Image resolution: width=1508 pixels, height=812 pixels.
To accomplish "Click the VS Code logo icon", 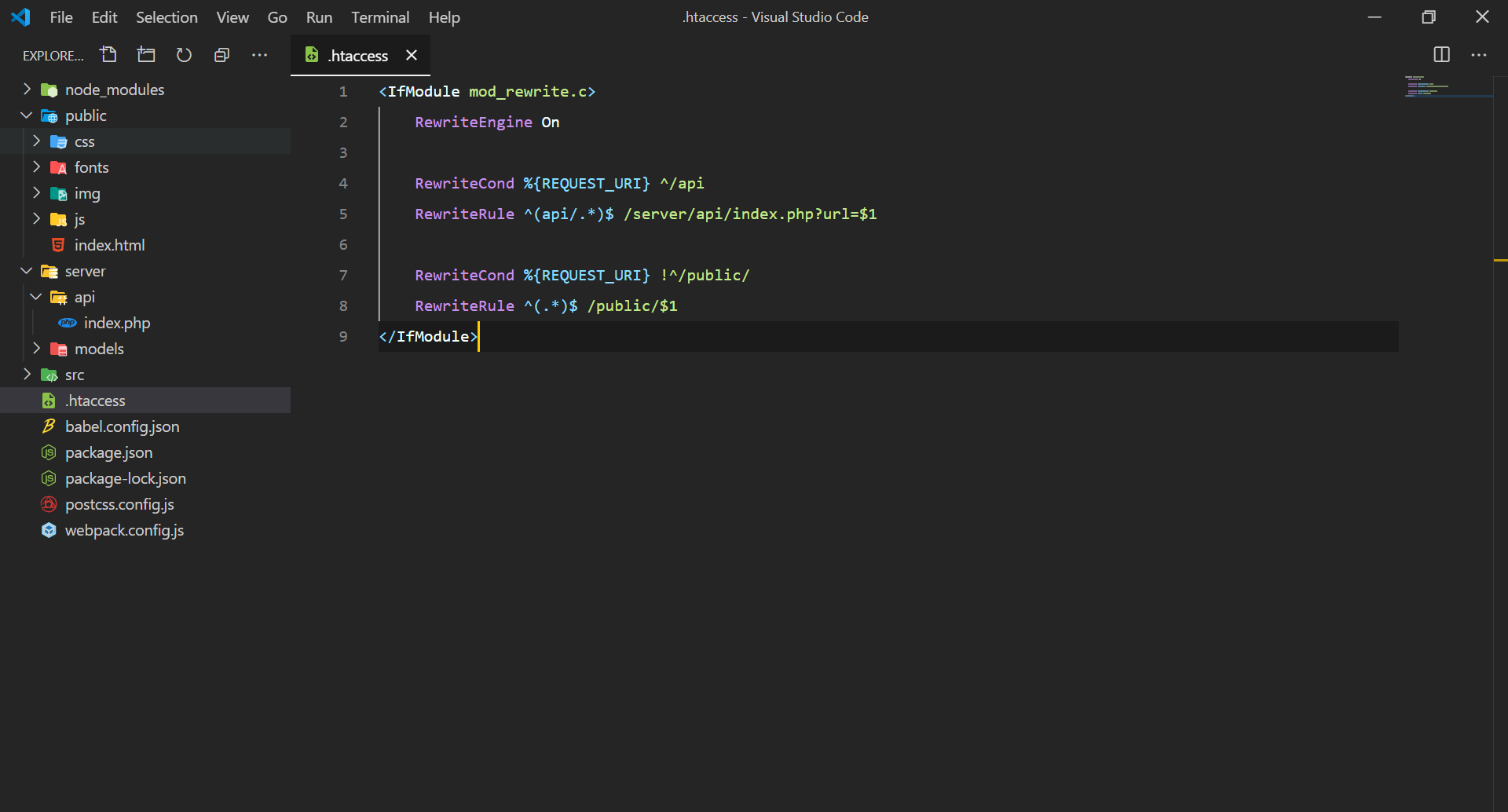I will [x=20, y=16].
